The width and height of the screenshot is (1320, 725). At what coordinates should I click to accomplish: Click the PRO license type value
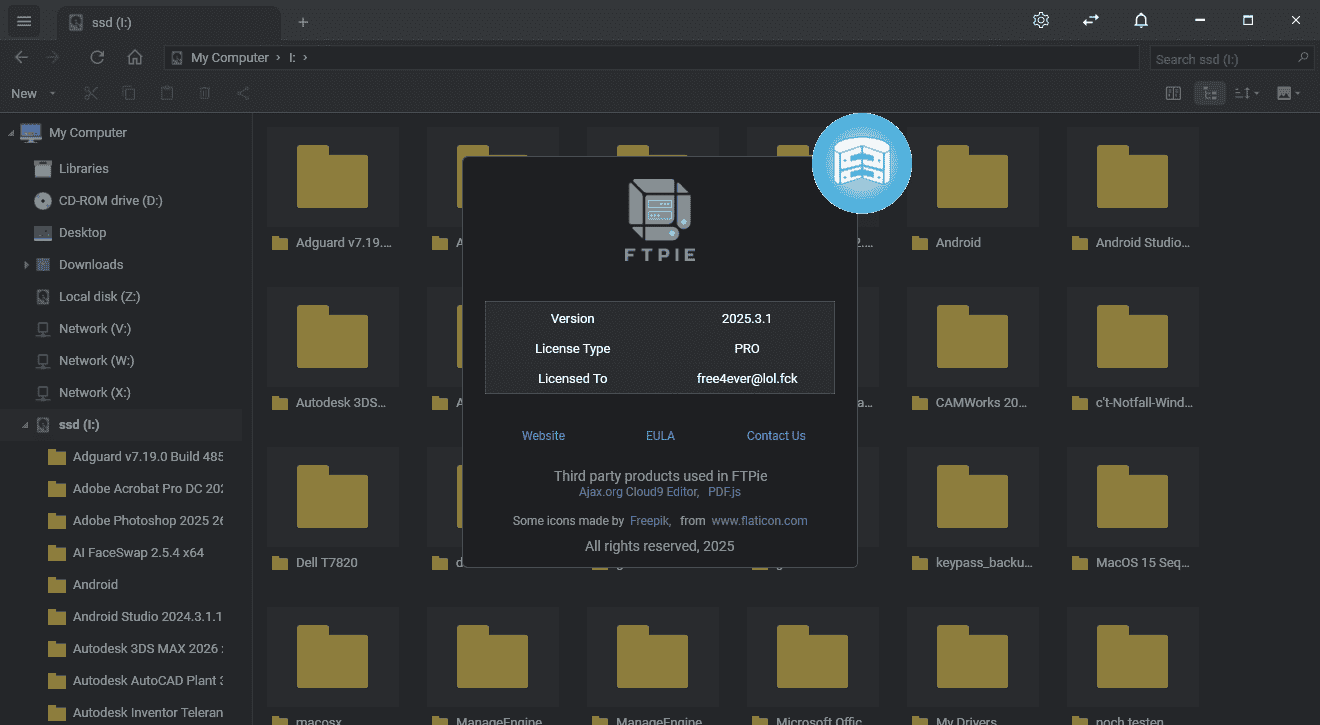747,349
